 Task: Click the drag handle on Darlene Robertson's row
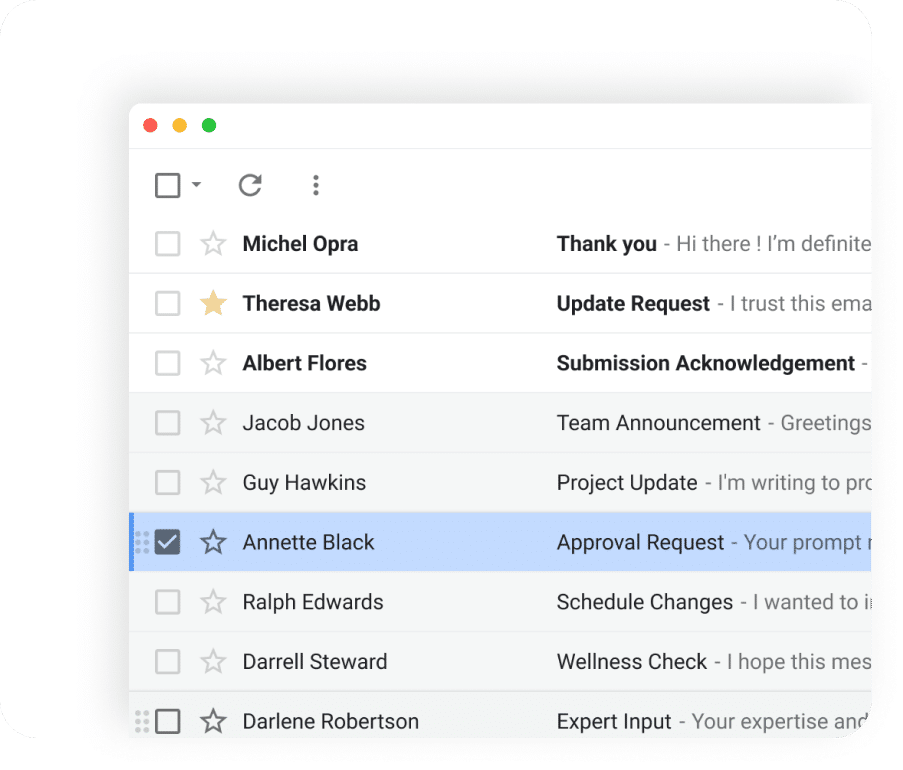point(141,721)
